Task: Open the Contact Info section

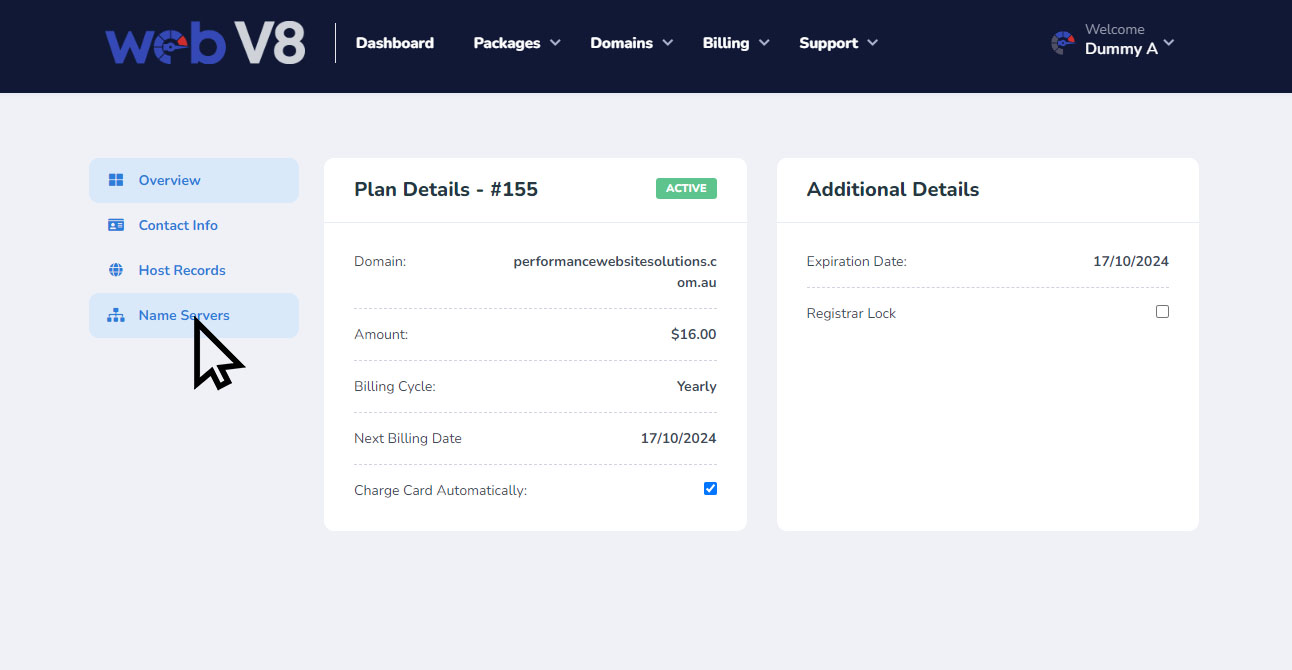Action: [178, 225]
